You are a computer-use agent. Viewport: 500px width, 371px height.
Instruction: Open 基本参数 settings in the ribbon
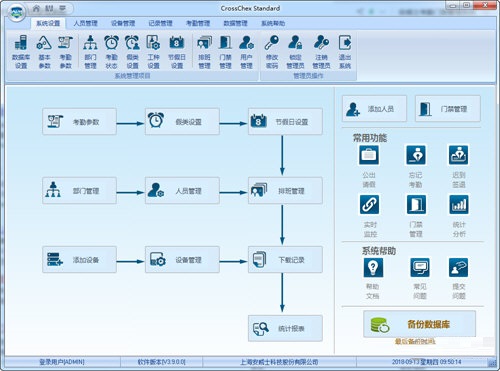pos(44,52)
